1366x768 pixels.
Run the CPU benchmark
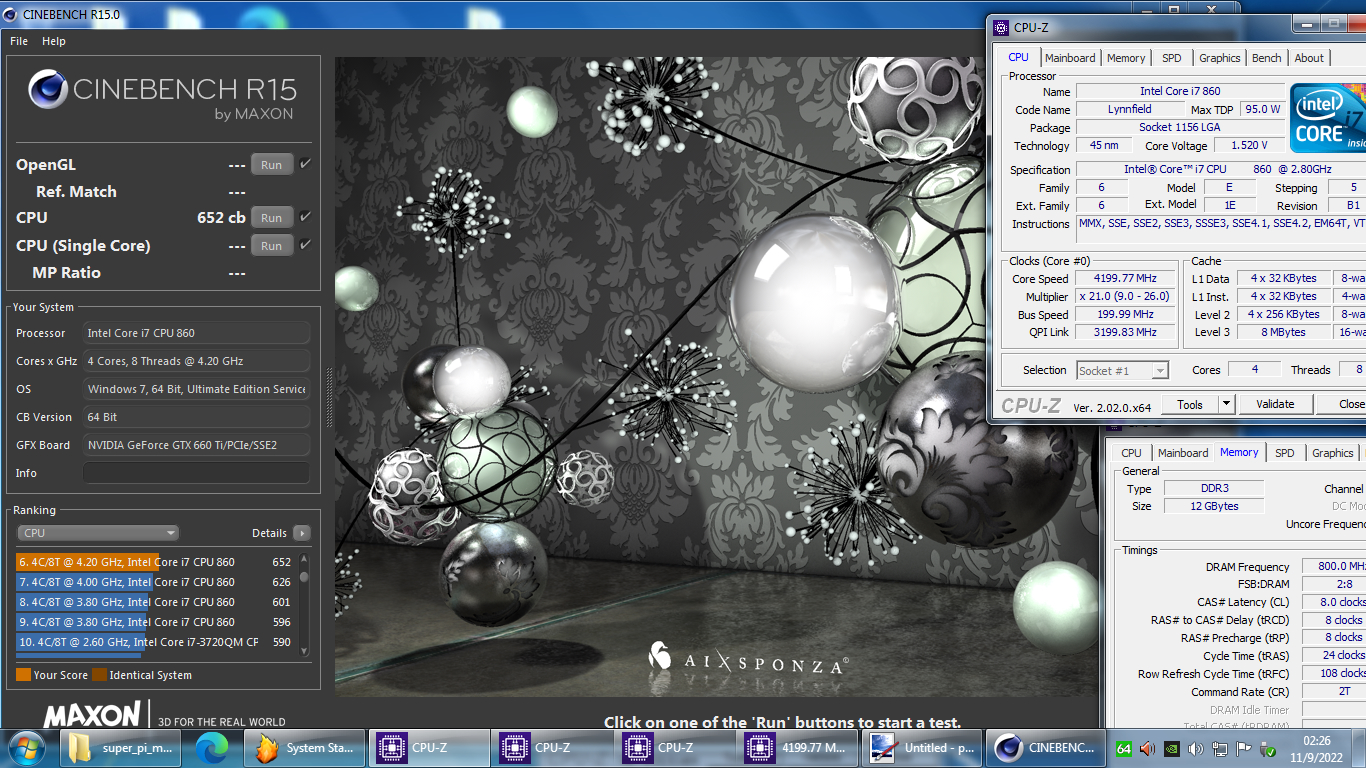click(271, 218)
